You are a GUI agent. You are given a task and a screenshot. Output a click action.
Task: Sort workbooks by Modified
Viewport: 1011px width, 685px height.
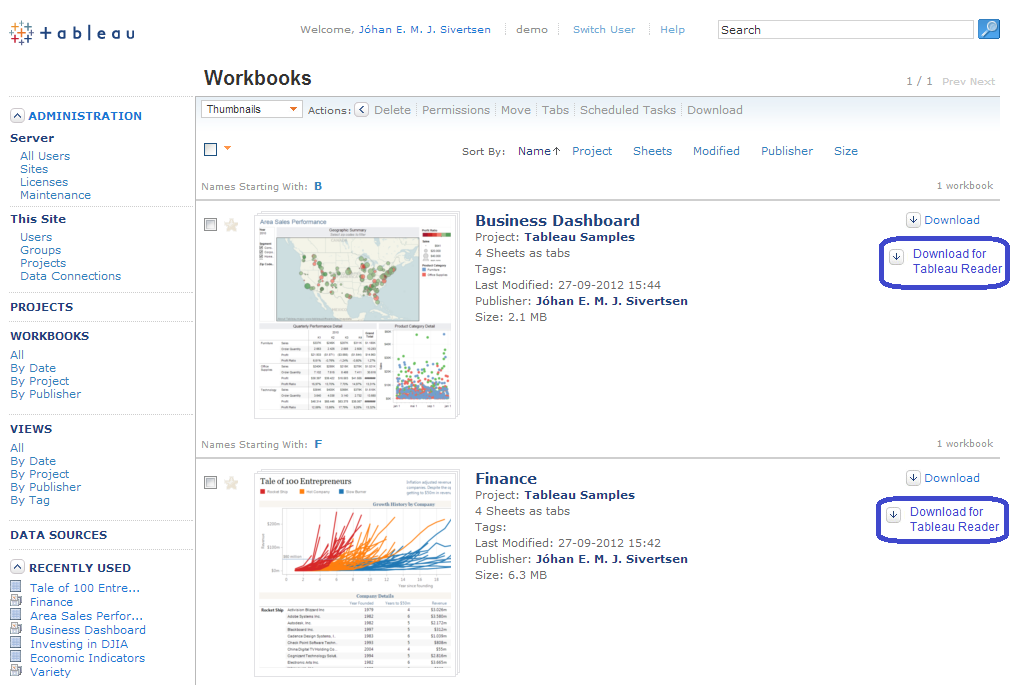tap(716, 151)
